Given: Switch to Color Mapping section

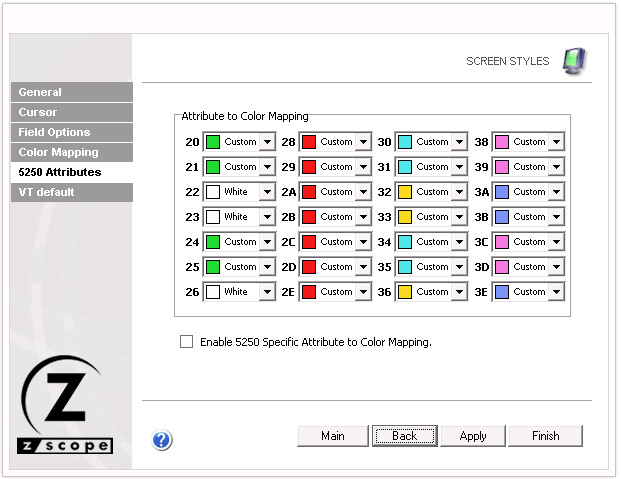Looking at the screenshot, I should (x=72, y=152).
